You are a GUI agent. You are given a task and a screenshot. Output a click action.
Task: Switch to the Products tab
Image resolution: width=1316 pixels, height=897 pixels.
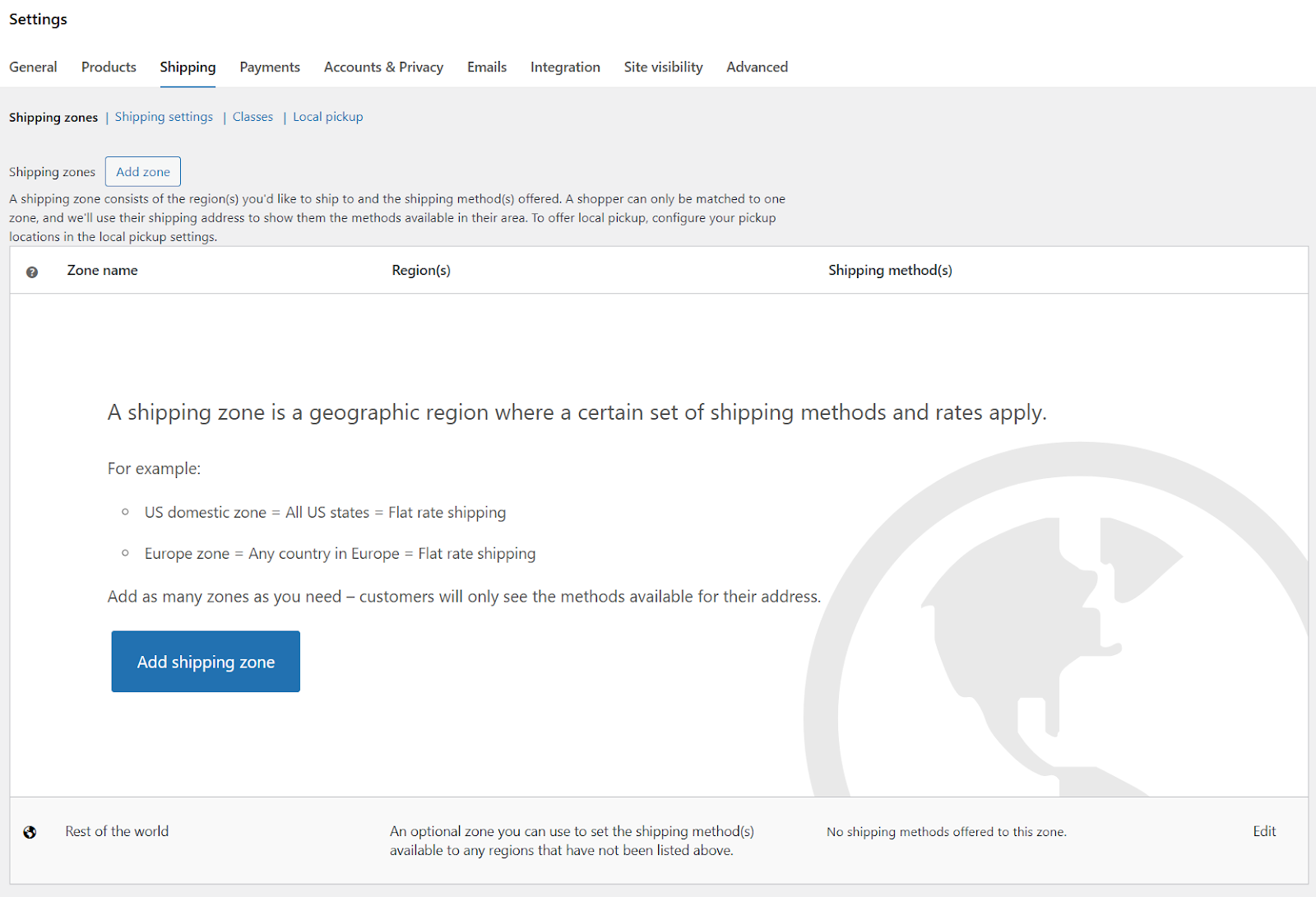(109, 67)
